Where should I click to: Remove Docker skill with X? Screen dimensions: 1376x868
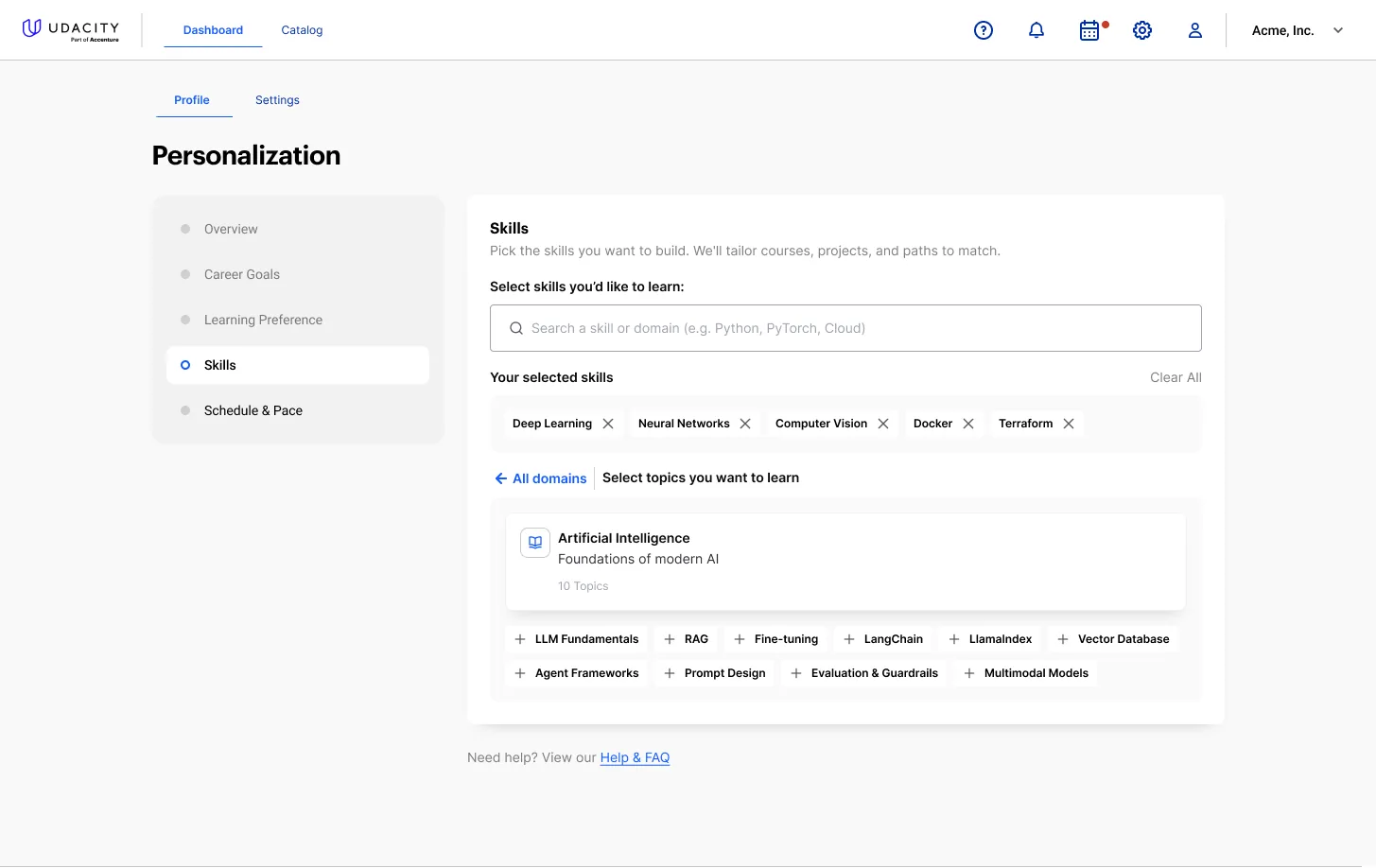pos(968,424)
